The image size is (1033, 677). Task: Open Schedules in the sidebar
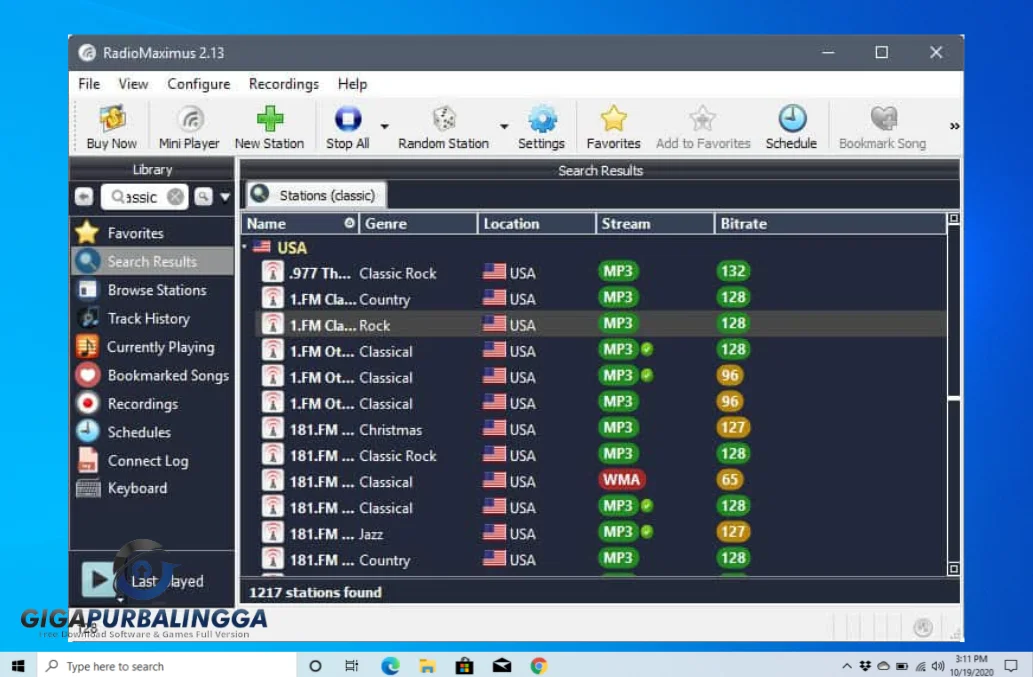click(152, 432)
